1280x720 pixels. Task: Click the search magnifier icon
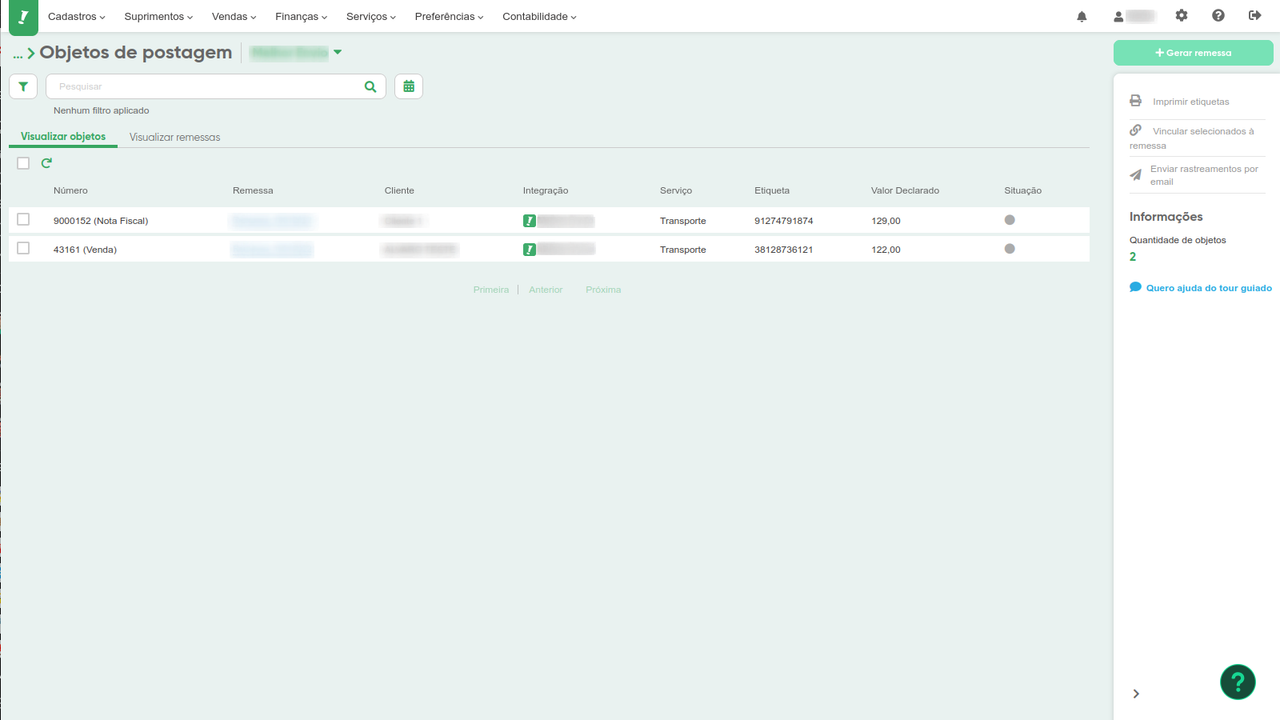point(370,87)
